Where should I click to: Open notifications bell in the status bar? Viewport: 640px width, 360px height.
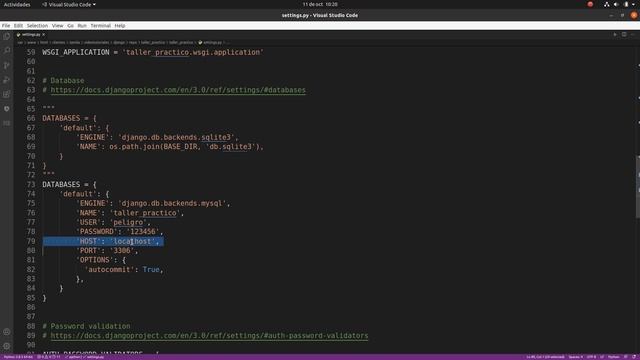coord(635,357)
